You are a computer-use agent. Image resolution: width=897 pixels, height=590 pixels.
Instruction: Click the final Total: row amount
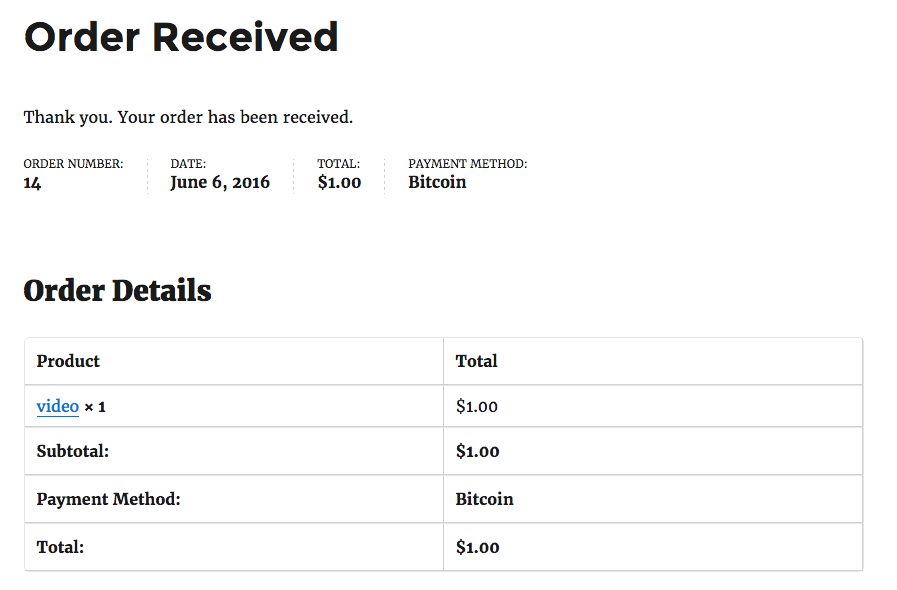point(477,548)
